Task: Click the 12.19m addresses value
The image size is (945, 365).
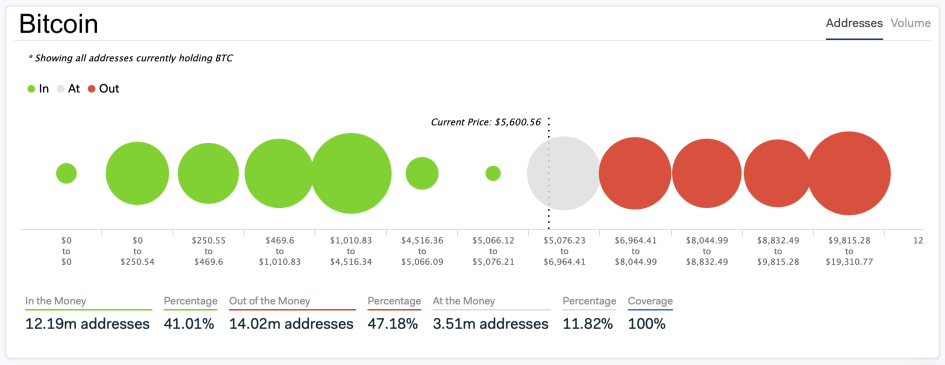Action: click(x=87, y=323)
